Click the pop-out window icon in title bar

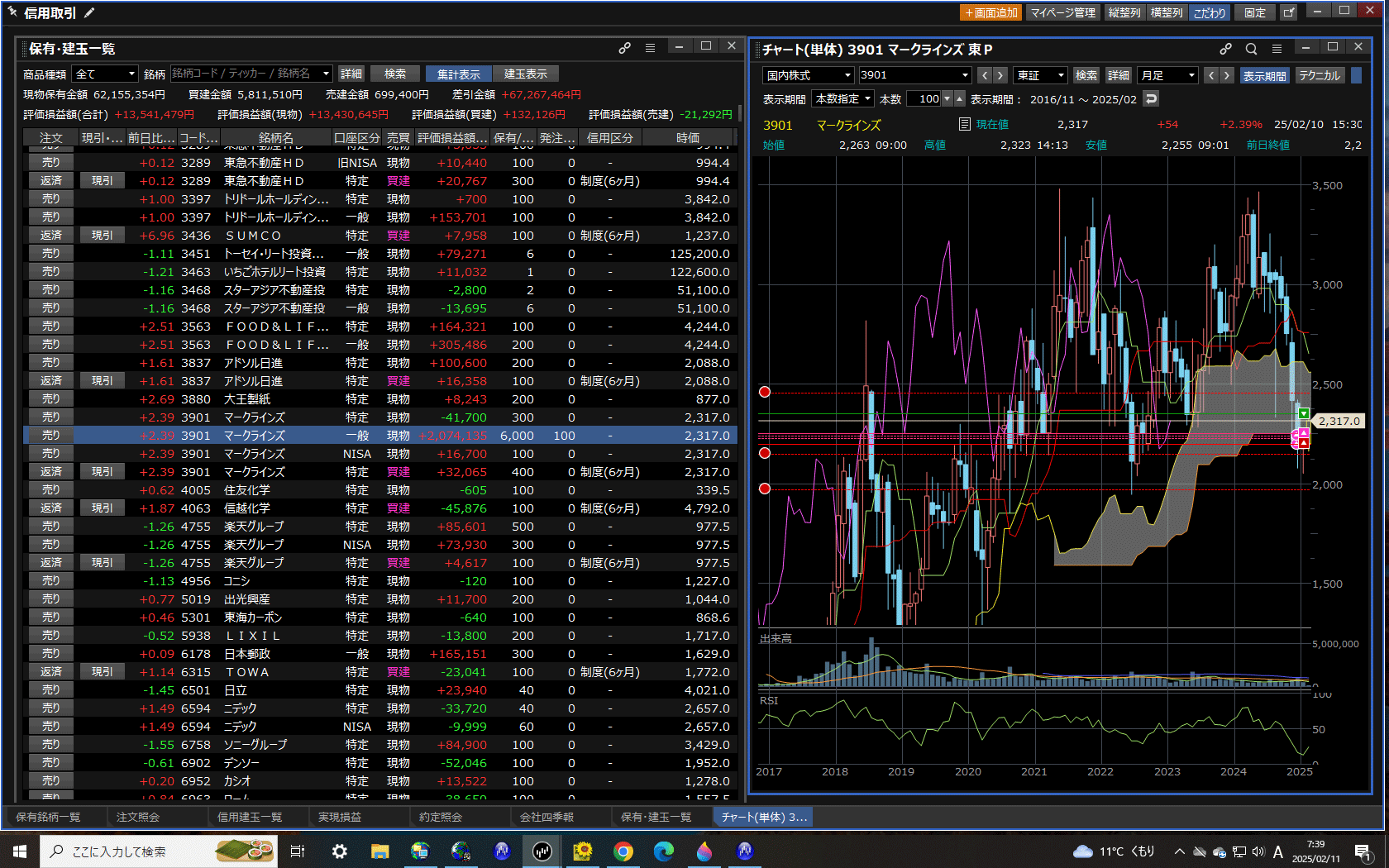click(x=1288, y=12)
